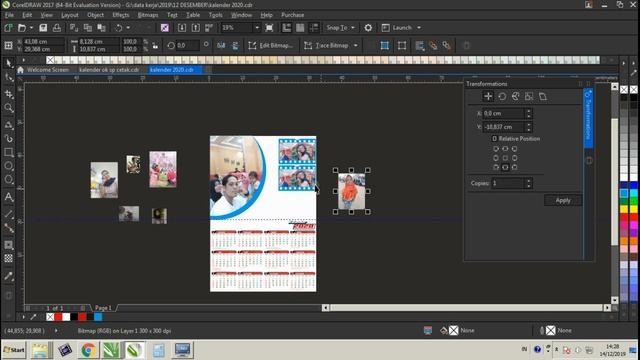Select the Rotate icon in Transformations docker

(502, 96)
